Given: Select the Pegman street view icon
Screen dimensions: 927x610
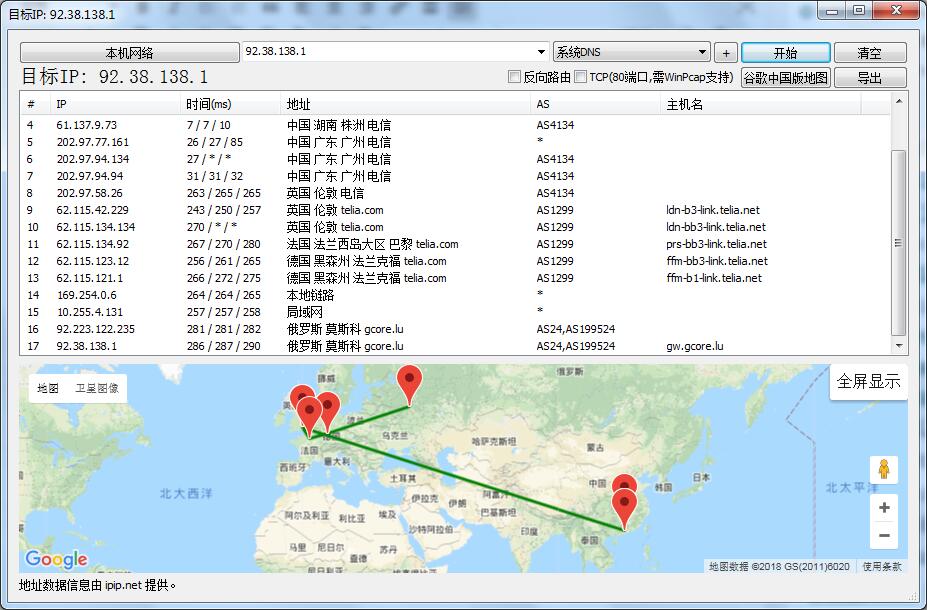Looking at the screenshot, I should (x=883, y=468).
